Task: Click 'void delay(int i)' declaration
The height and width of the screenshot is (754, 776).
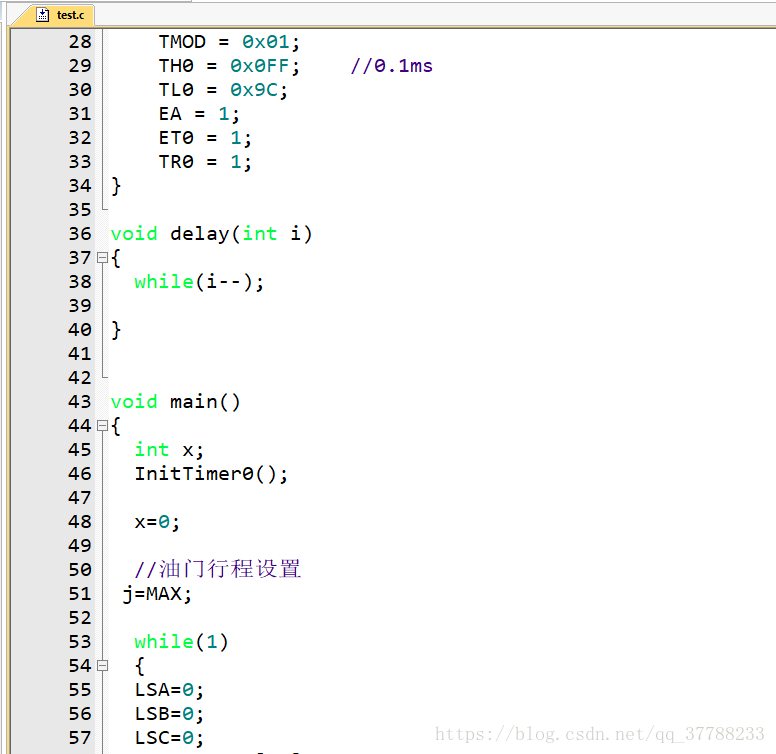Action: 211,234
